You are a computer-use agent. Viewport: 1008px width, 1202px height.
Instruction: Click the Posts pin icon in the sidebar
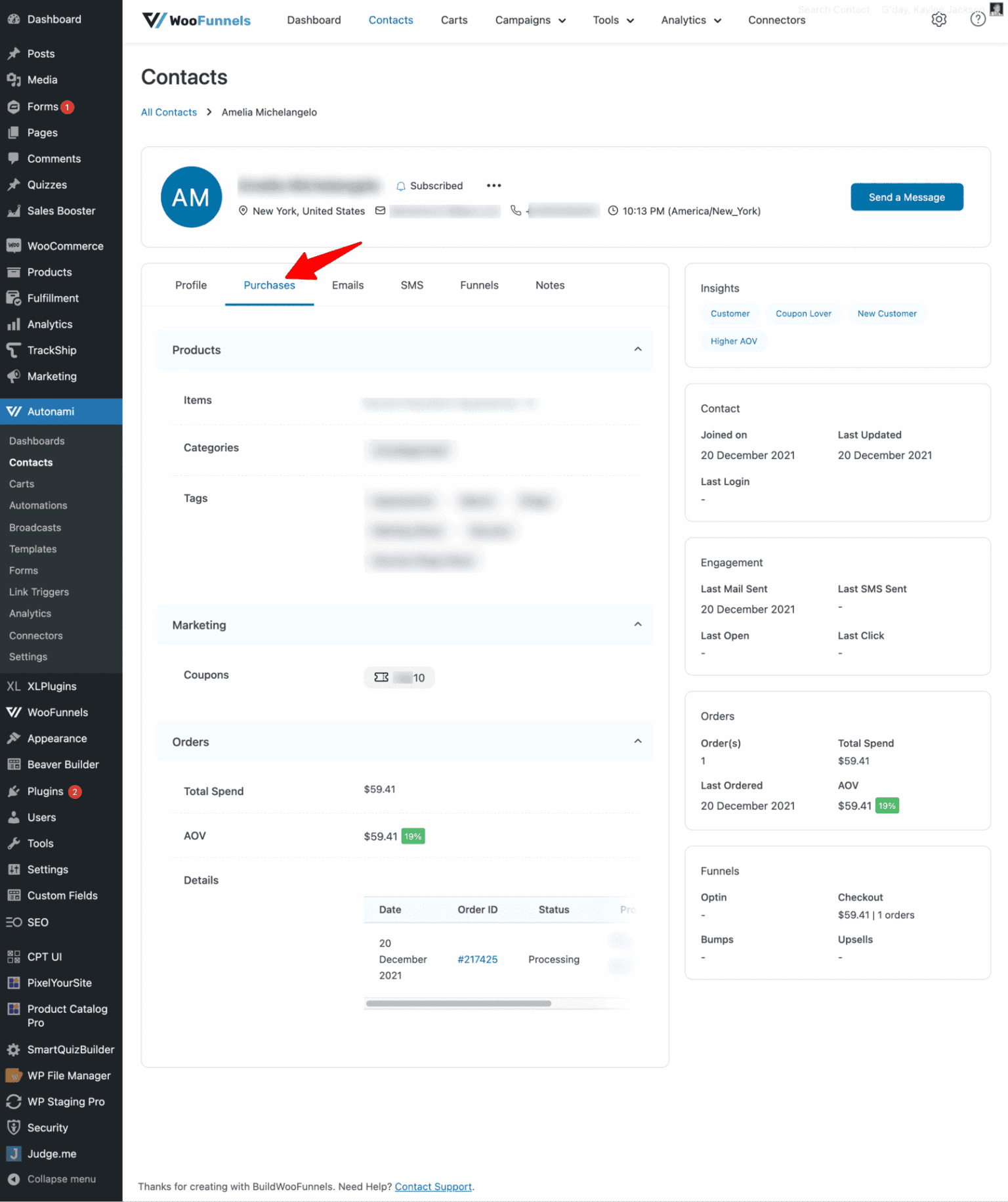tap(14, 54)
